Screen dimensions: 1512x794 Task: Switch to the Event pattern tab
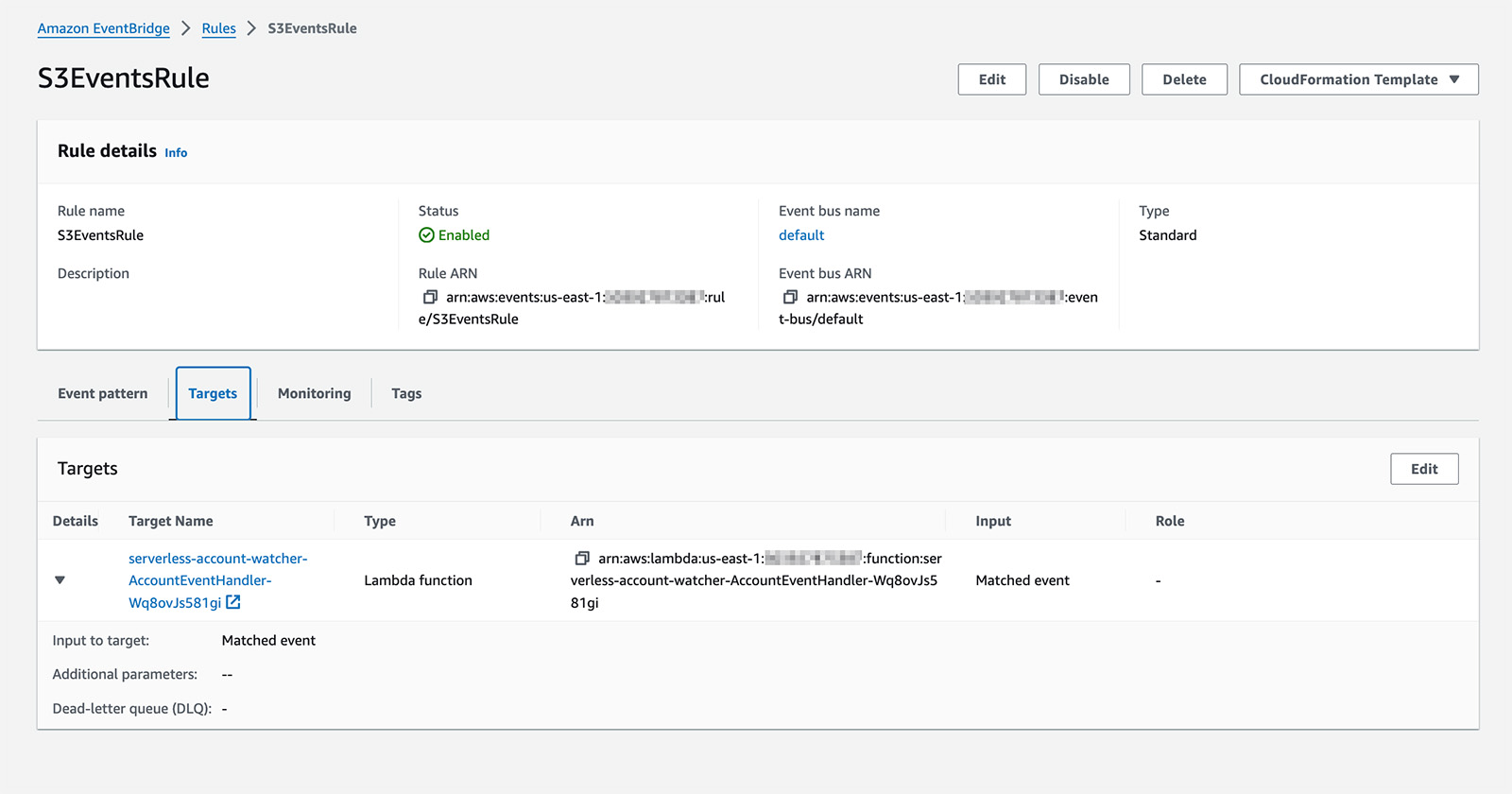pyautogui.click(x=102, y=393)
